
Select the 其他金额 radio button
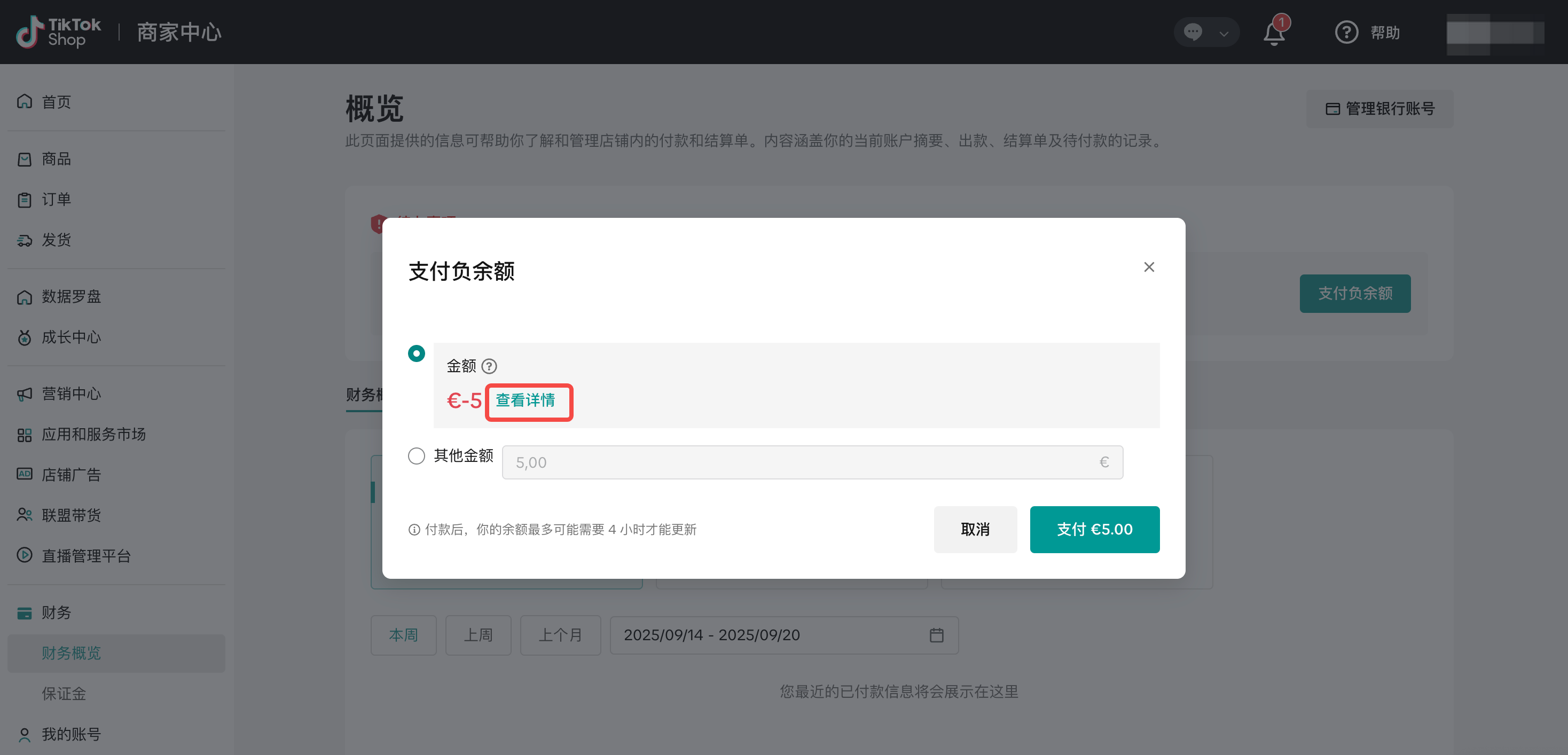coord(417,455)
